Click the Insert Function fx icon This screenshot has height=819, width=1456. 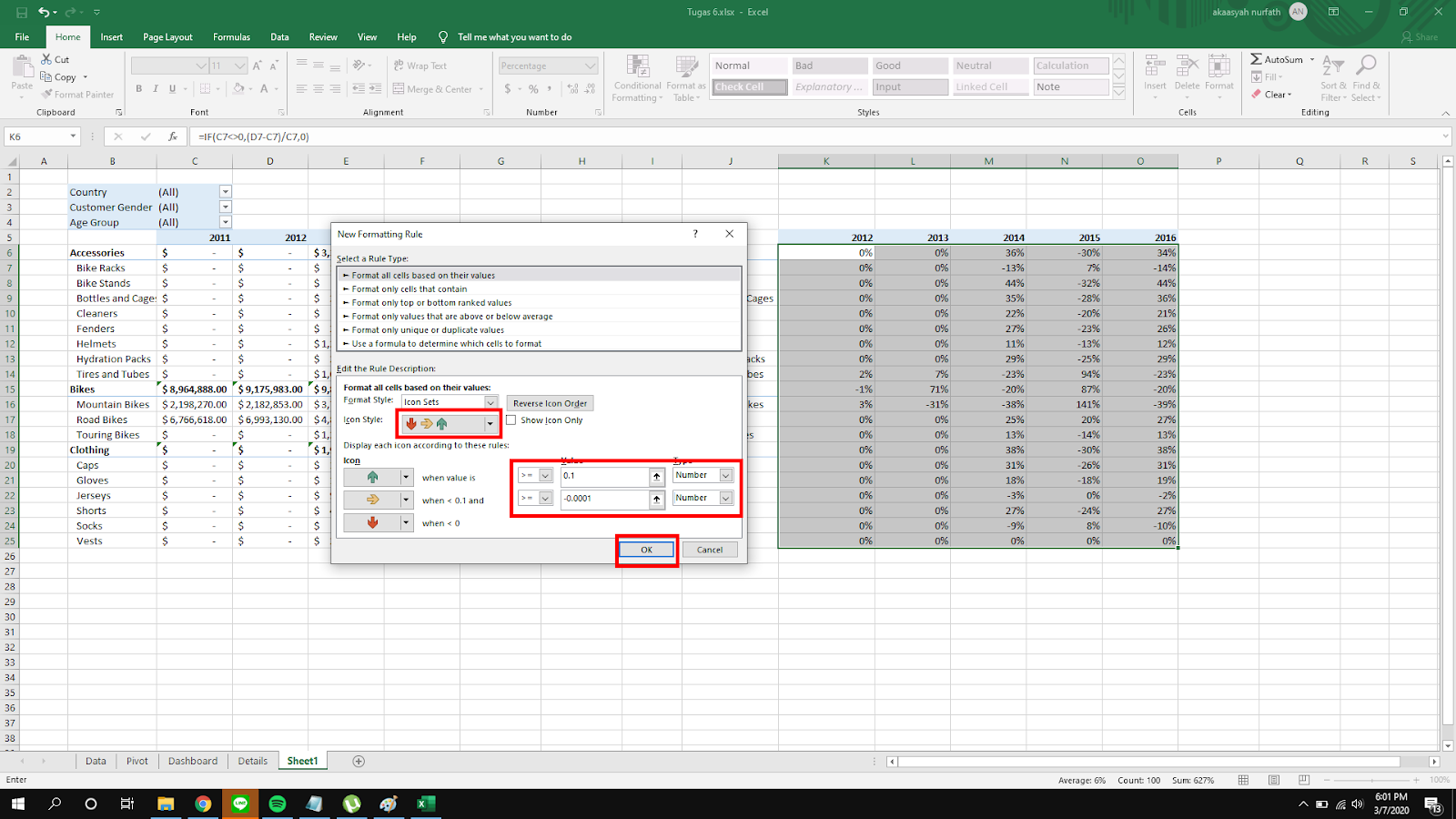(172, 136)
